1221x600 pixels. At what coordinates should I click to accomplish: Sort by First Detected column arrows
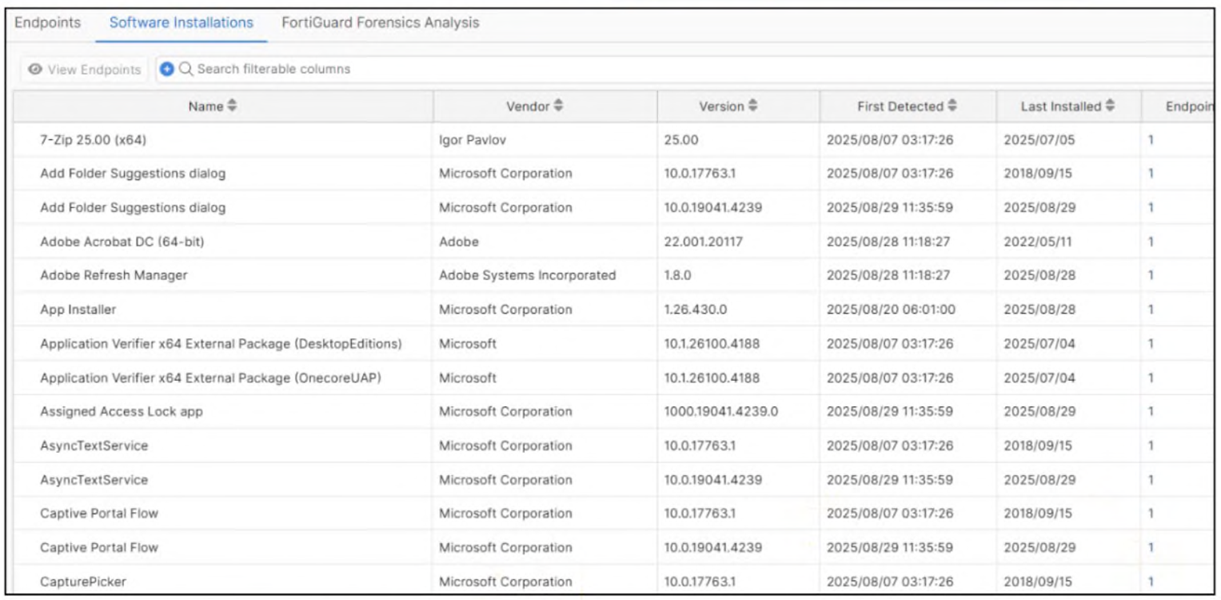(x=952, y=106)
